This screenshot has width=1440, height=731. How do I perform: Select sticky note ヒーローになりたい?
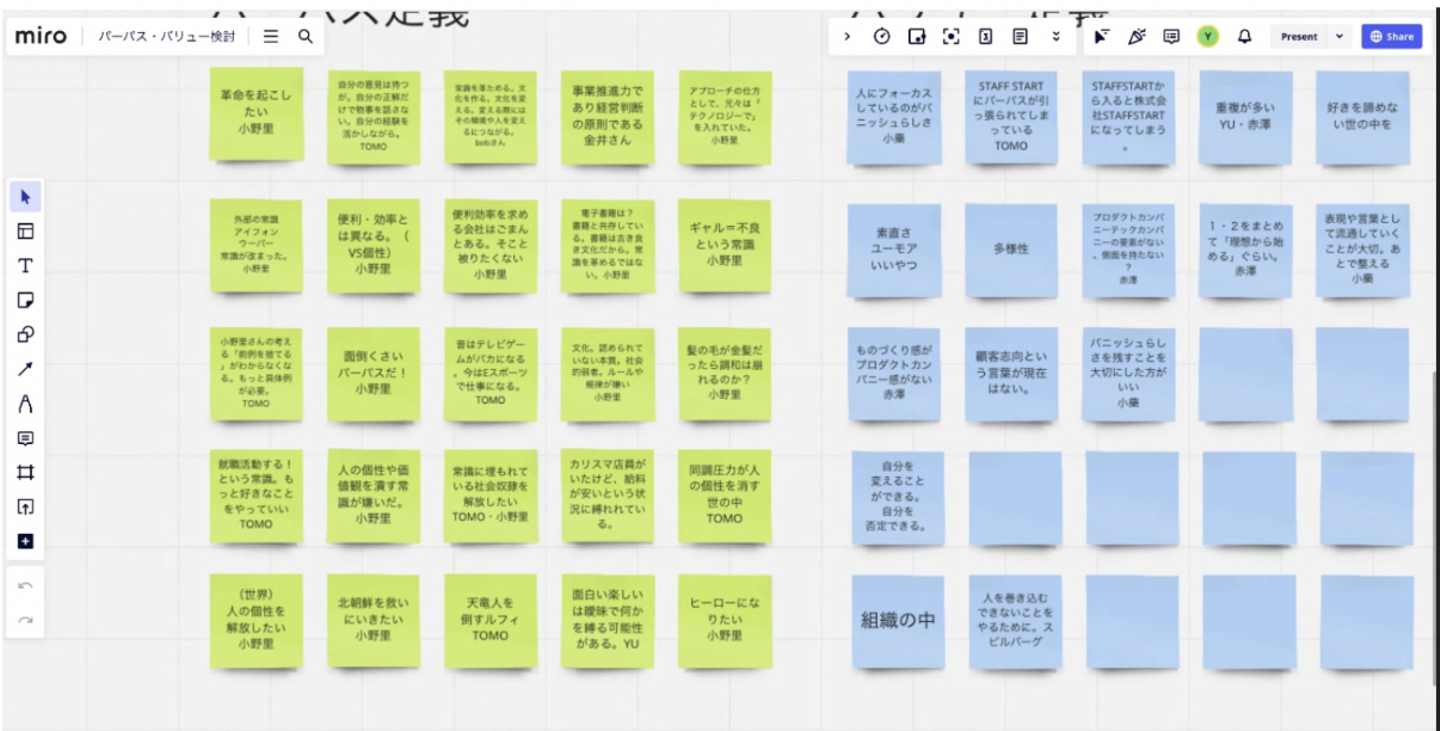[725, 621]
